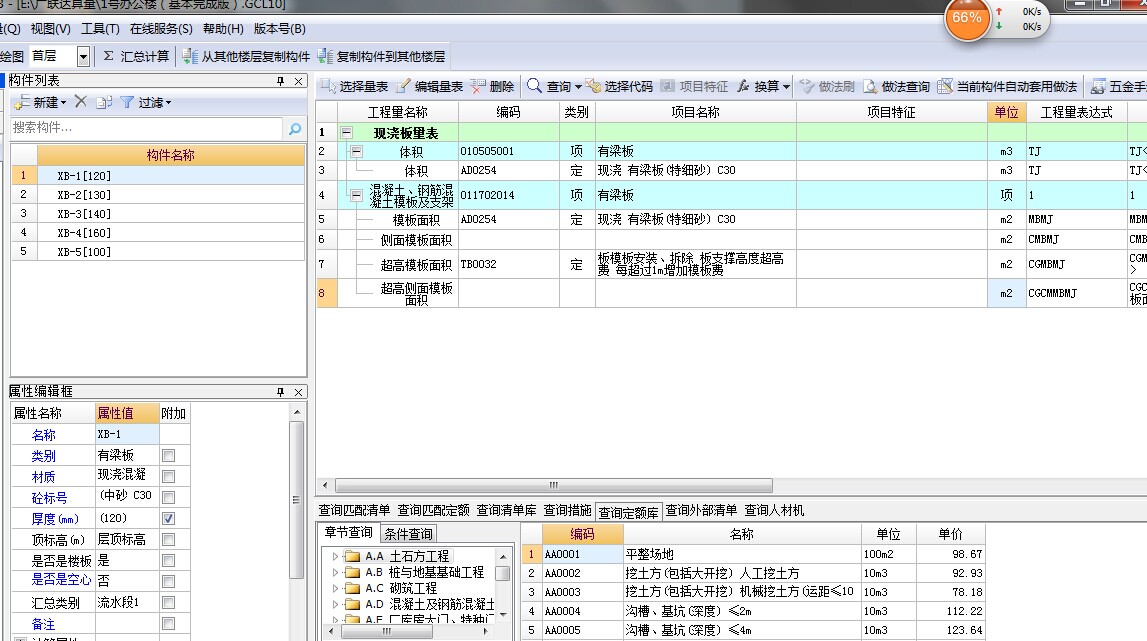
Task: Click the delete X icon in 构件列表 toolbar
Action: (x=80, y=102)
